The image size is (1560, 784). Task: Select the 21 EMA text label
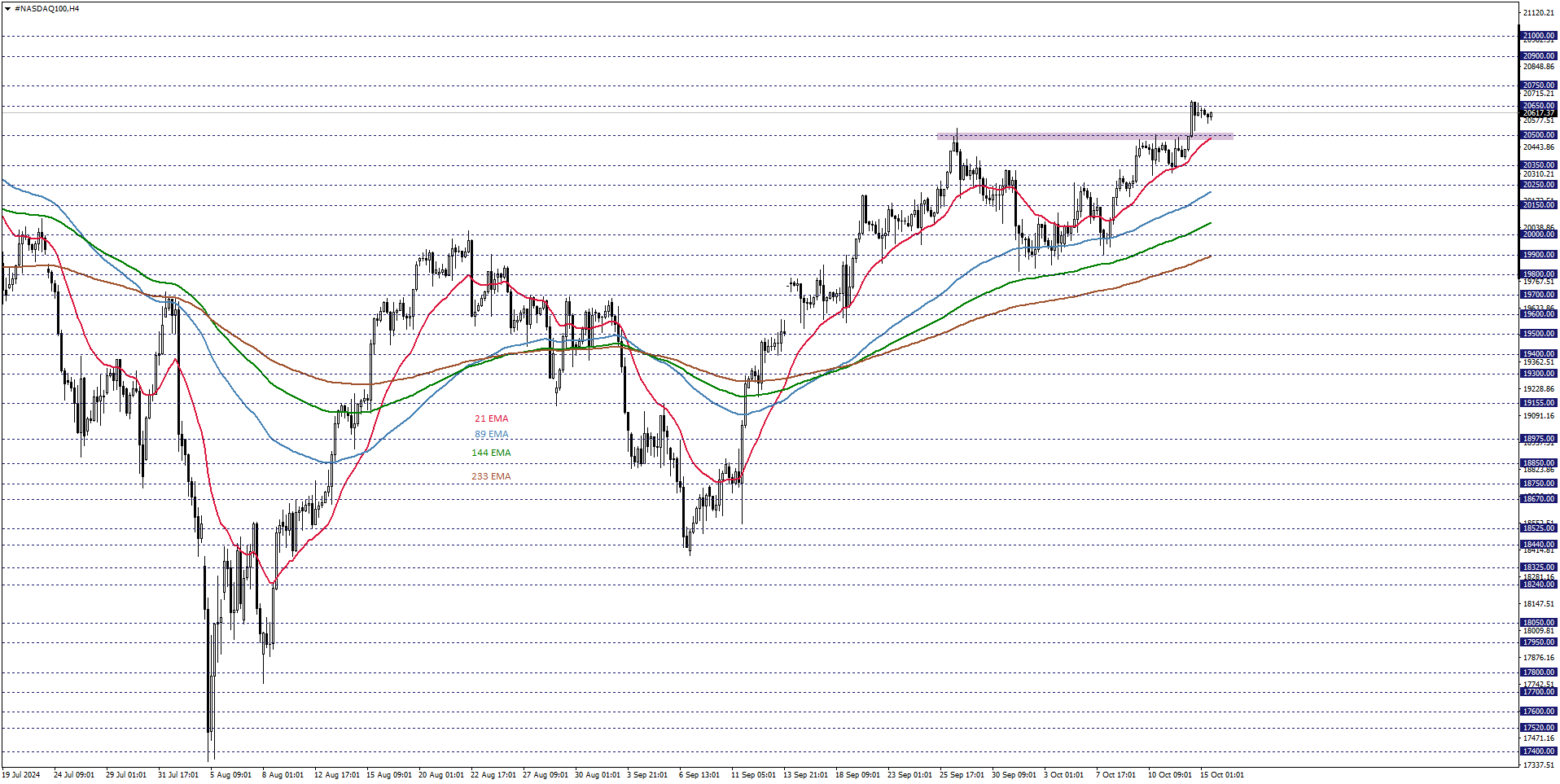491,418
